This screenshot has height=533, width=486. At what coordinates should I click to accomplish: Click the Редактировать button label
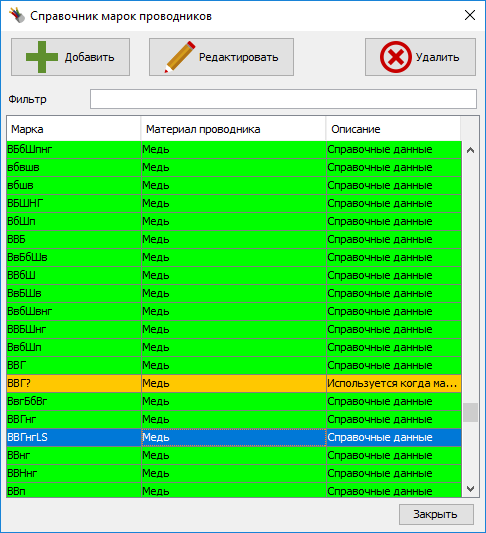239,57
